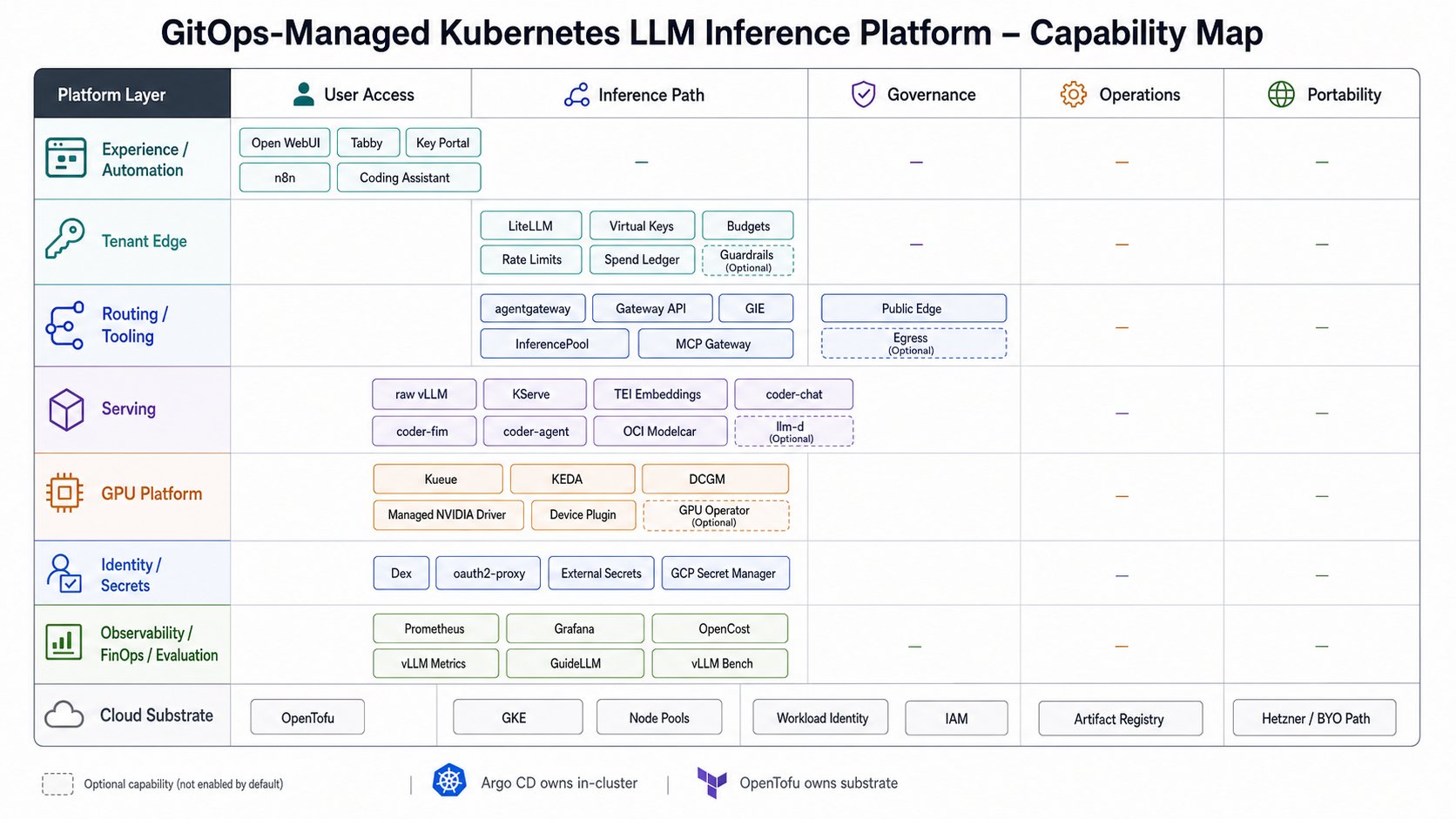Click the oauth2-proxy box
The height and width of the screenshot is (819, 1456).
488,573
